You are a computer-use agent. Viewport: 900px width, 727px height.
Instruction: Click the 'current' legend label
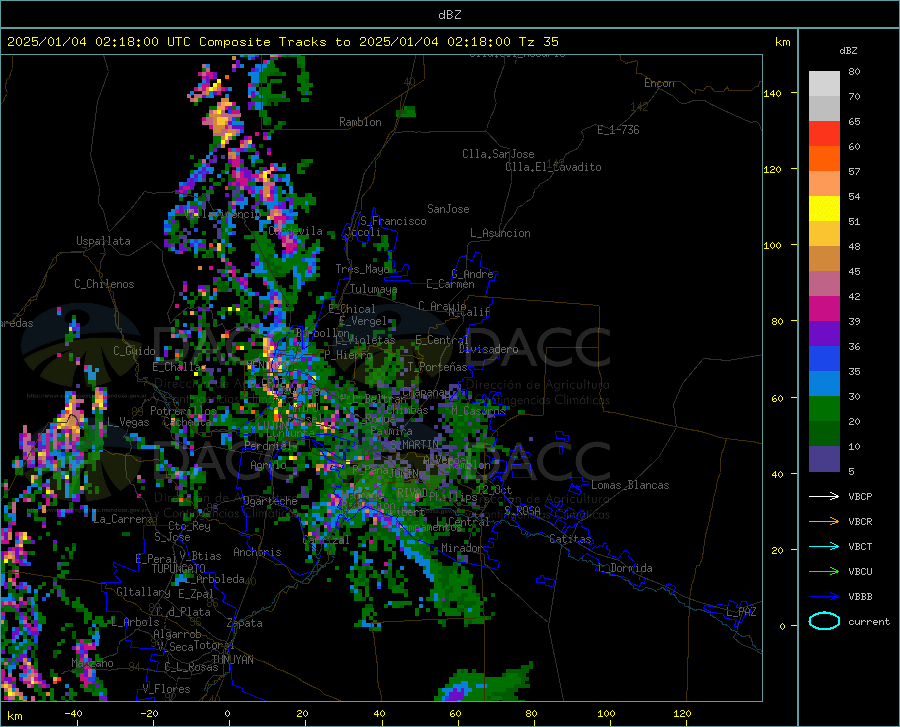click(869, 621)
